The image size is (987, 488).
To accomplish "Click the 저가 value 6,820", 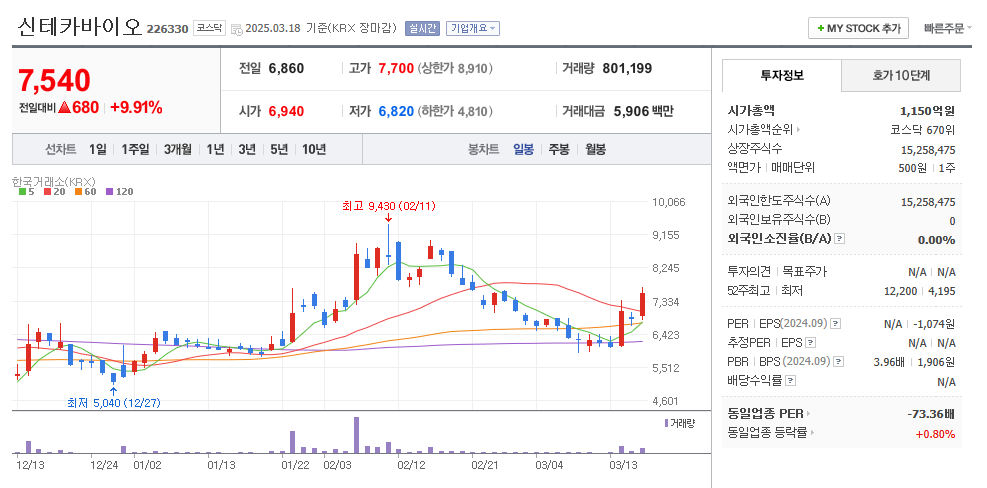I will click(396, 111).
